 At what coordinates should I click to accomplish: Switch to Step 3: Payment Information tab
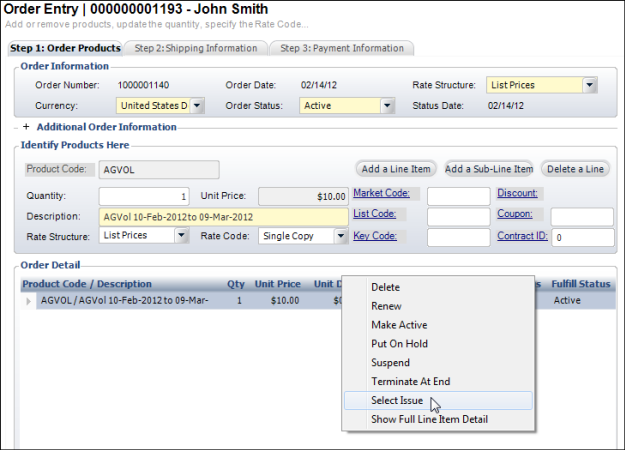point(342,48)
